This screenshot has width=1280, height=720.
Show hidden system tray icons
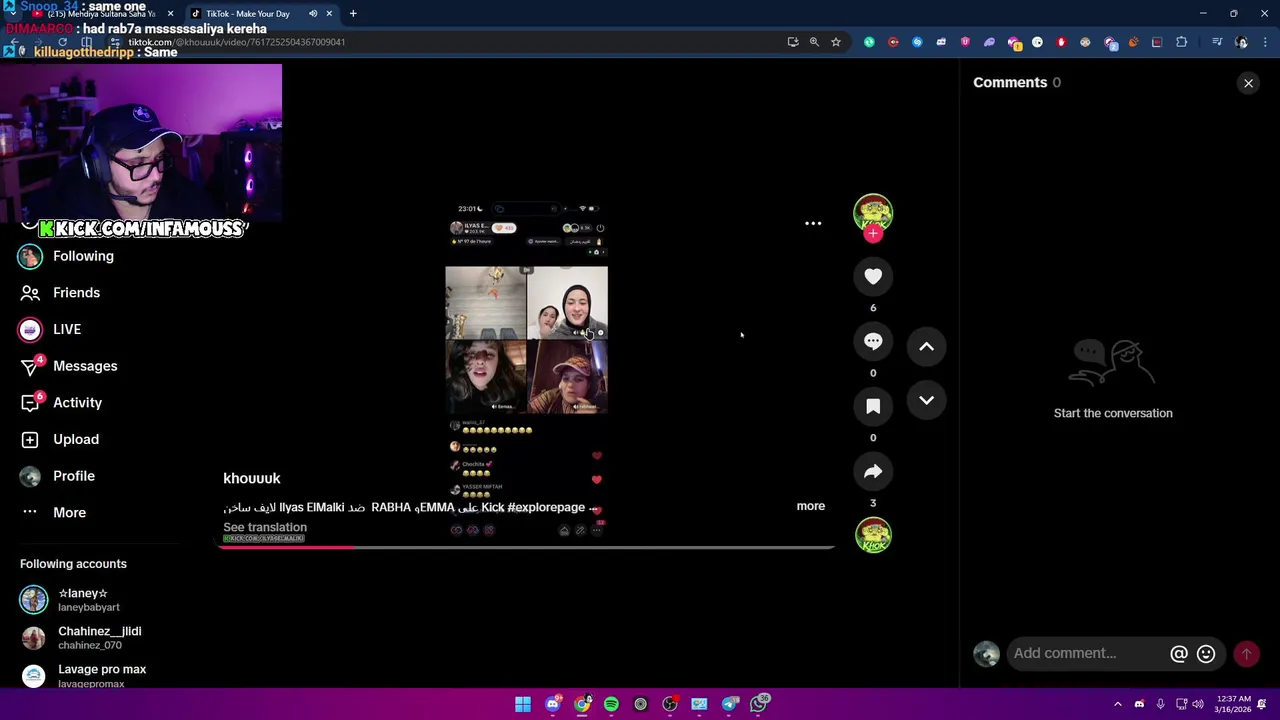pyautogui.click(x=1118, y=704)
